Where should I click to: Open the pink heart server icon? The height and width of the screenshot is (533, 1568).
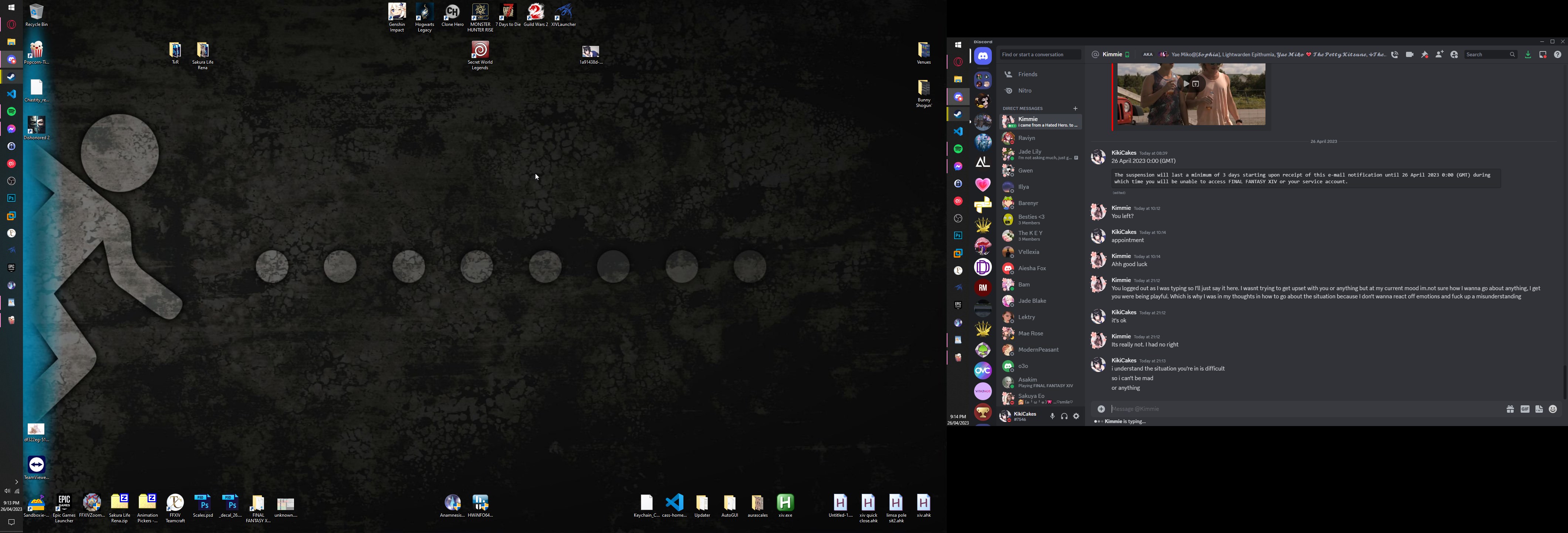(x=983, y=185)
